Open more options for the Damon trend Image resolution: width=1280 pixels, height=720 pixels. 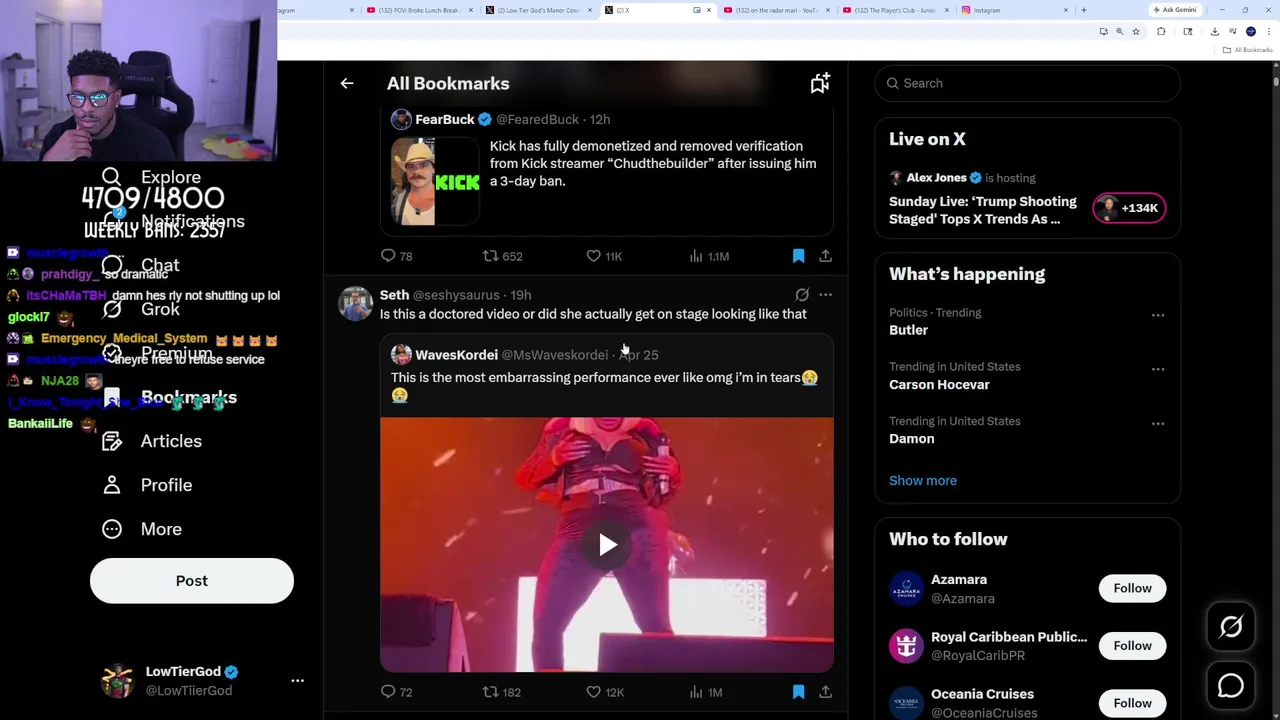(1158, 423)
